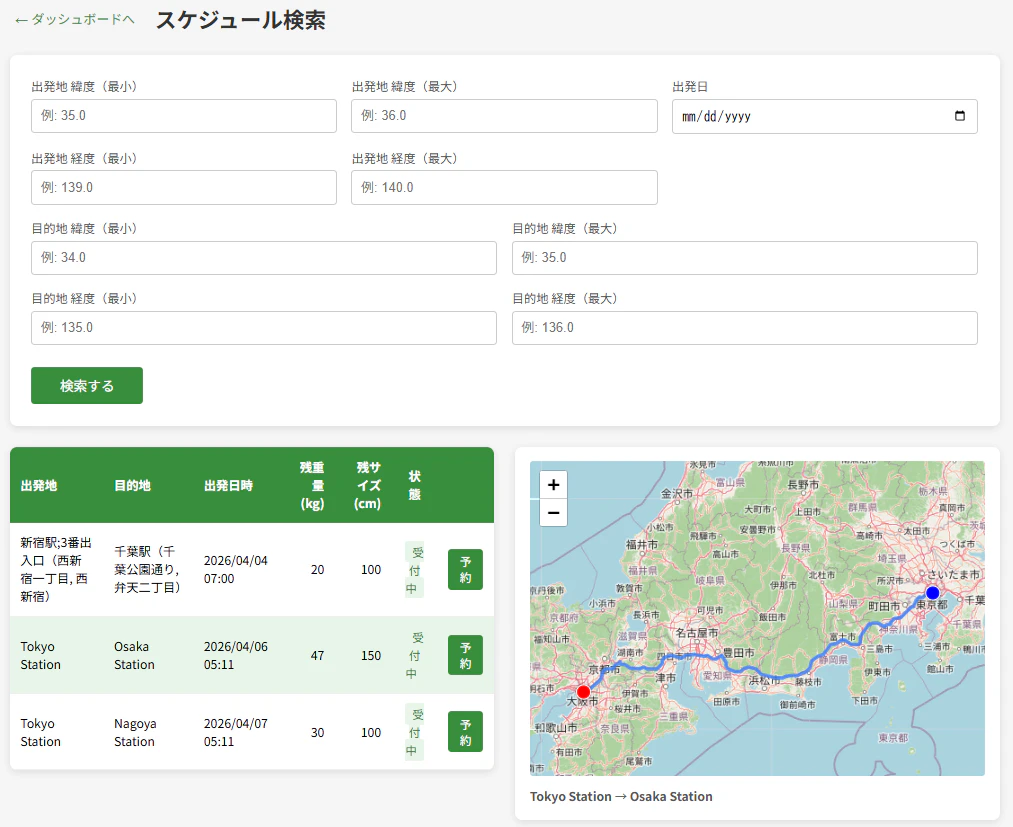Focus the 出発地 緯度（最小） input field
The width and height of the screenshot is (1013, 827).
click(183, 116)
